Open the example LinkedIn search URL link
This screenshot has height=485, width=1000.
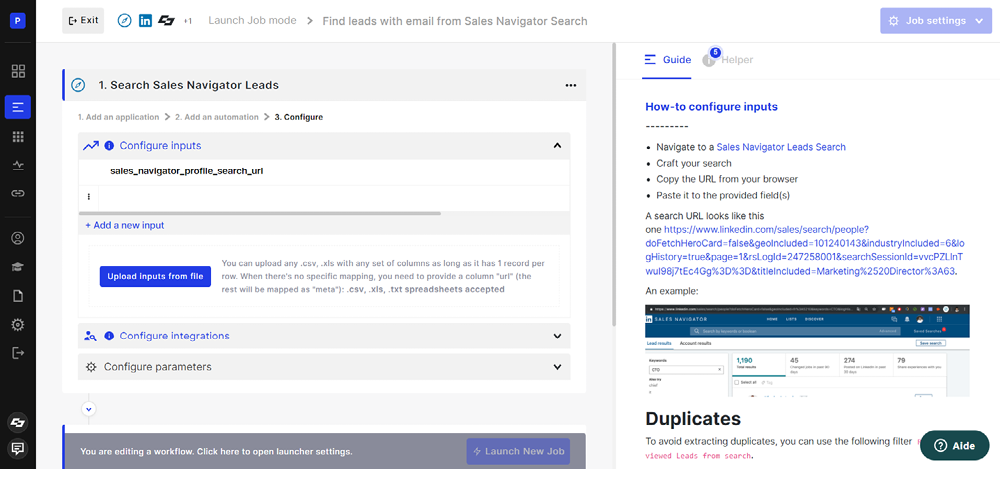[x=805, y=250]
